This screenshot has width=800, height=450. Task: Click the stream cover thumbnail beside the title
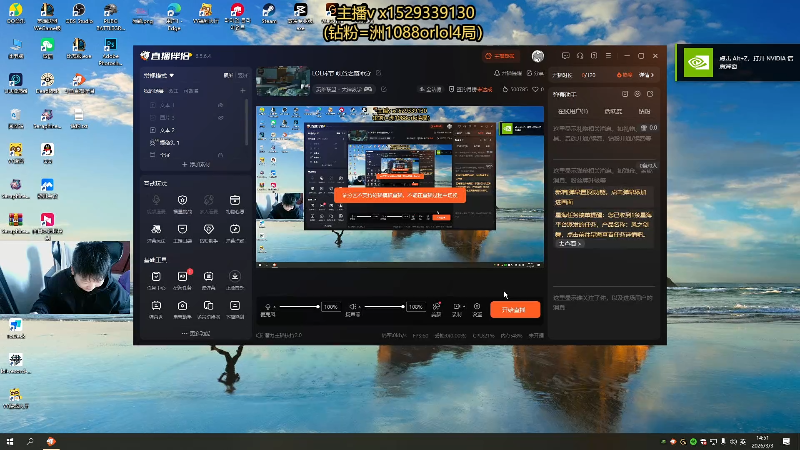click(x=283, y=81)
